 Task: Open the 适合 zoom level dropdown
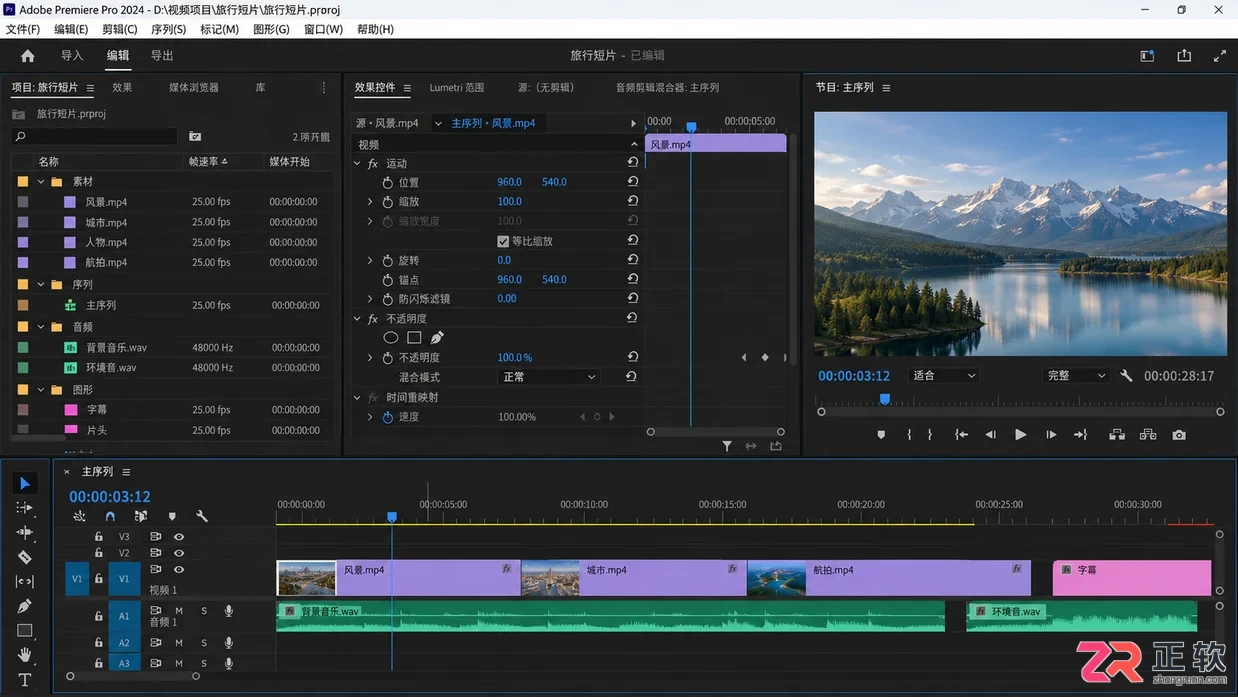point(944,376)
